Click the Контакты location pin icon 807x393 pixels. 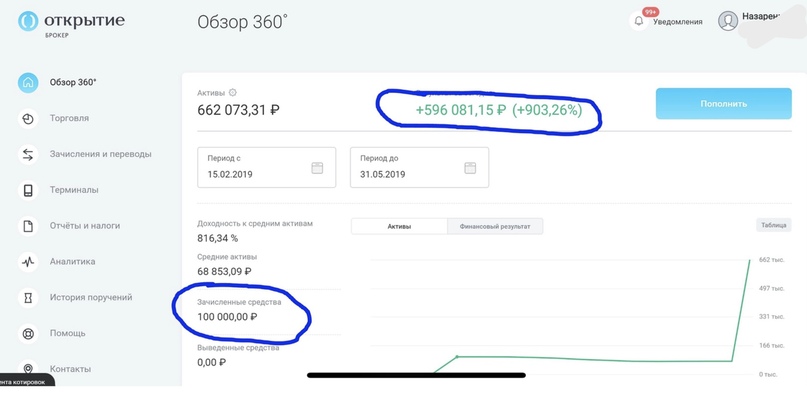coord(28,369)
